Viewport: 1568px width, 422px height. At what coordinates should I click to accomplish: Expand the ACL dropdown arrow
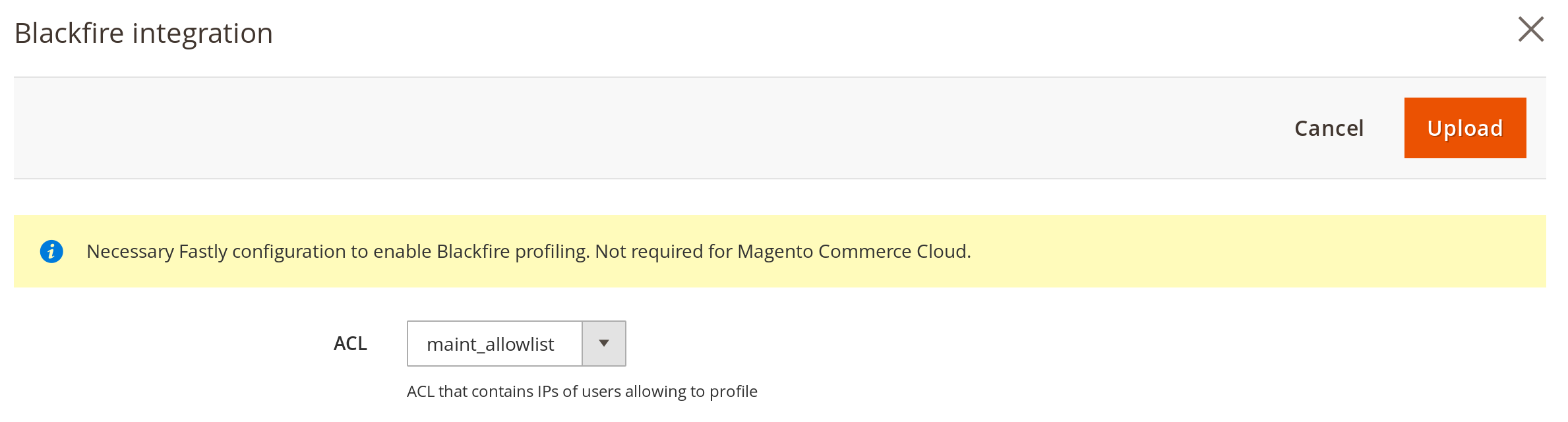click(x=603, y=344)
